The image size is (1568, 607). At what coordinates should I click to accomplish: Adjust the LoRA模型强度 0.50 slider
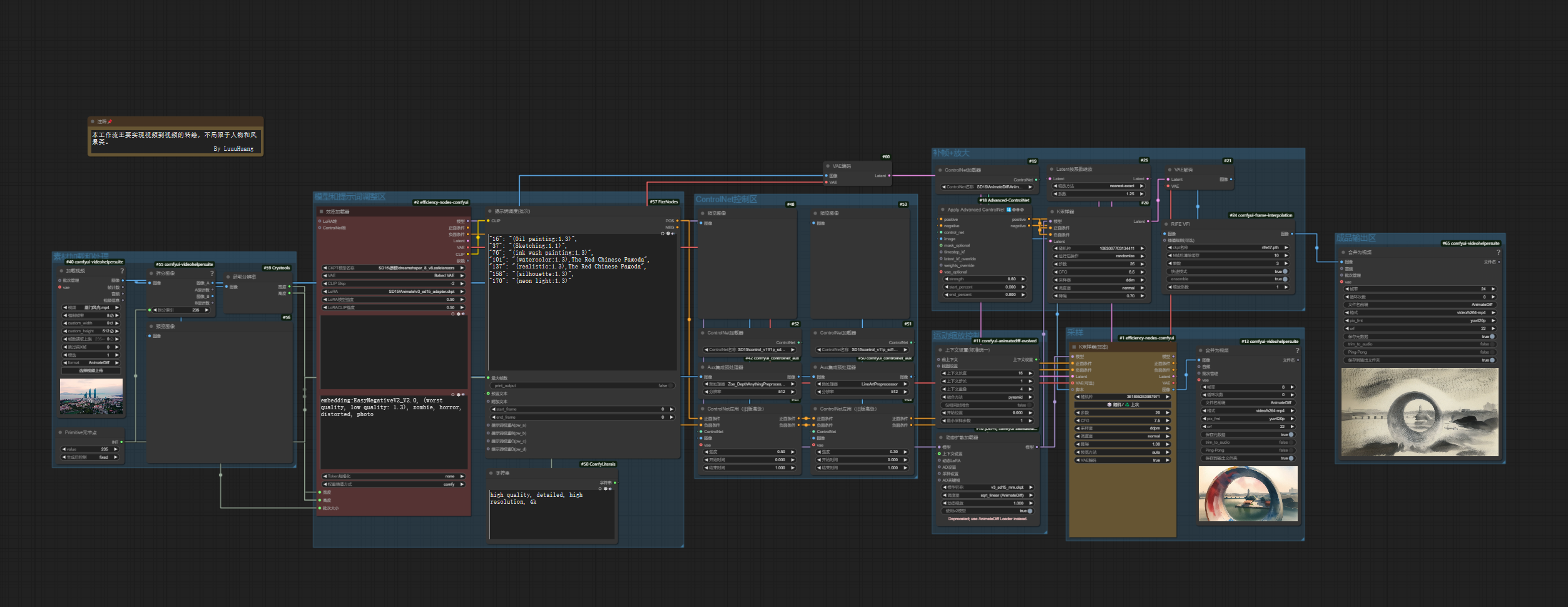[x=394, y=300]
